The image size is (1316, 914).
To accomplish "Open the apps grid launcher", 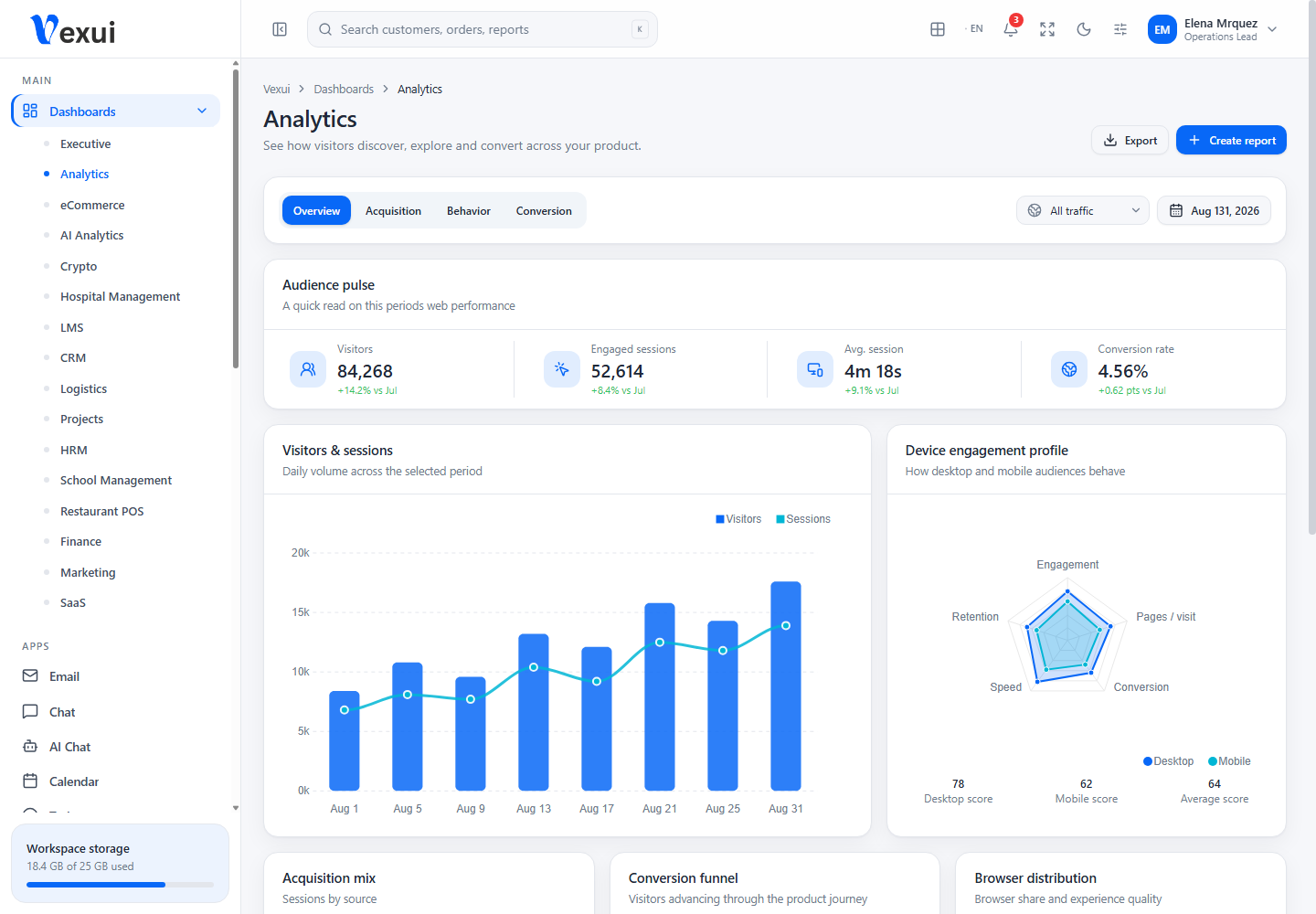I will coord(938,29).
